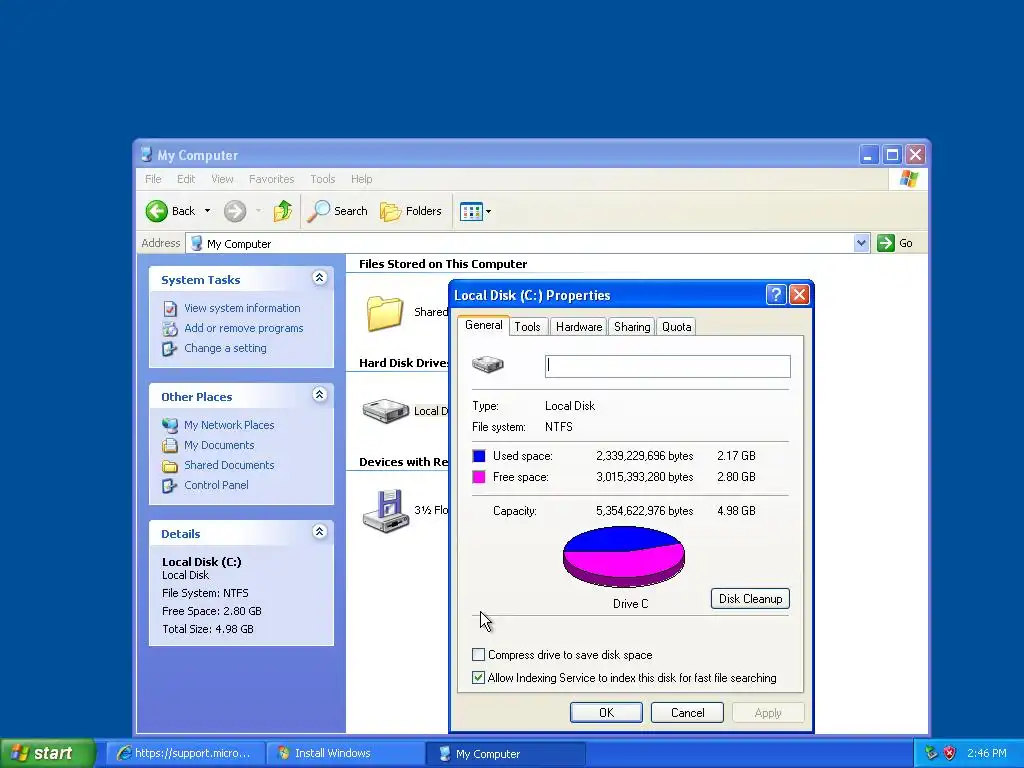The width and height of the screenshot is (1024, 768).
Task: Click the Shared Documents sidebar folder icon
Action: [x=170, y=466]
